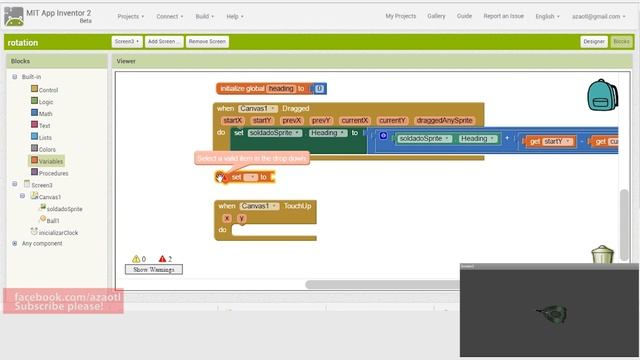The image size is (640, 360).
Task: Open the Guide link
Action: pyautogui.click(x=464, y=16)
